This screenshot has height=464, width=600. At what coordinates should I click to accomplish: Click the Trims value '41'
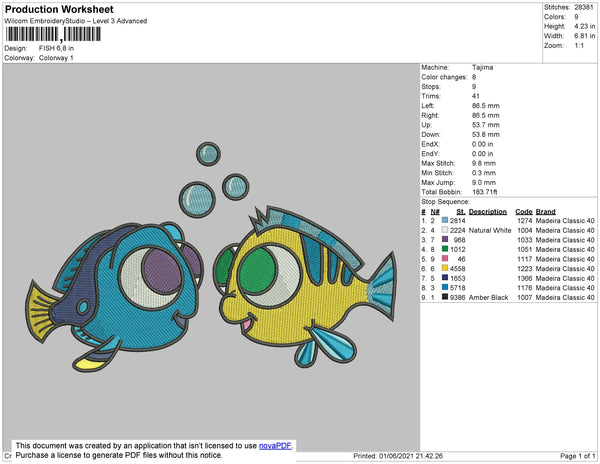pos(476,96)
